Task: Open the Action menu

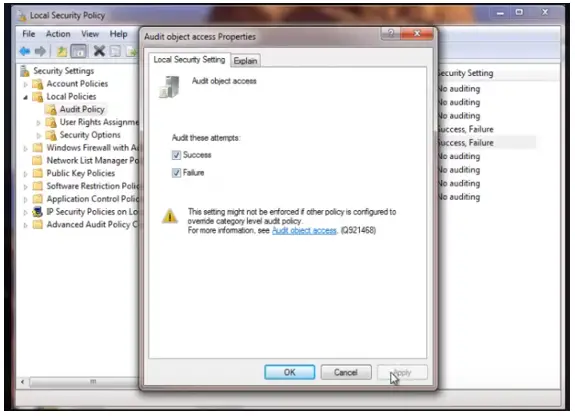Action: coord(58,34)
